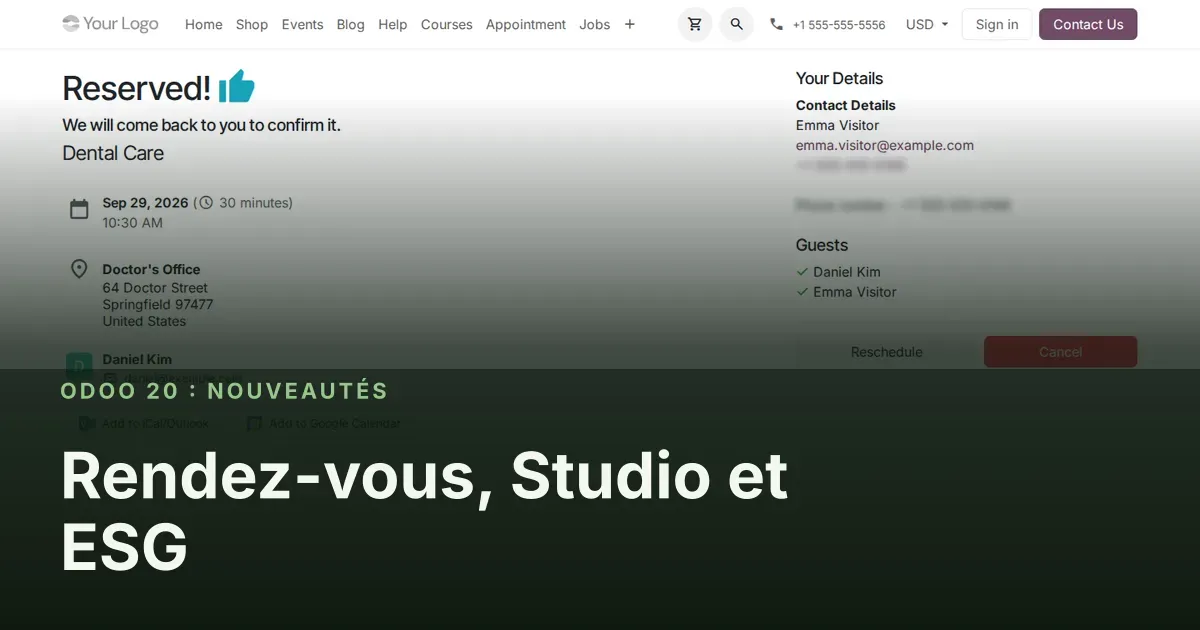Click the thumbs-up icon next to Reserved!
The width and height of the screenshot is (1200, 630).
point(237,87)
